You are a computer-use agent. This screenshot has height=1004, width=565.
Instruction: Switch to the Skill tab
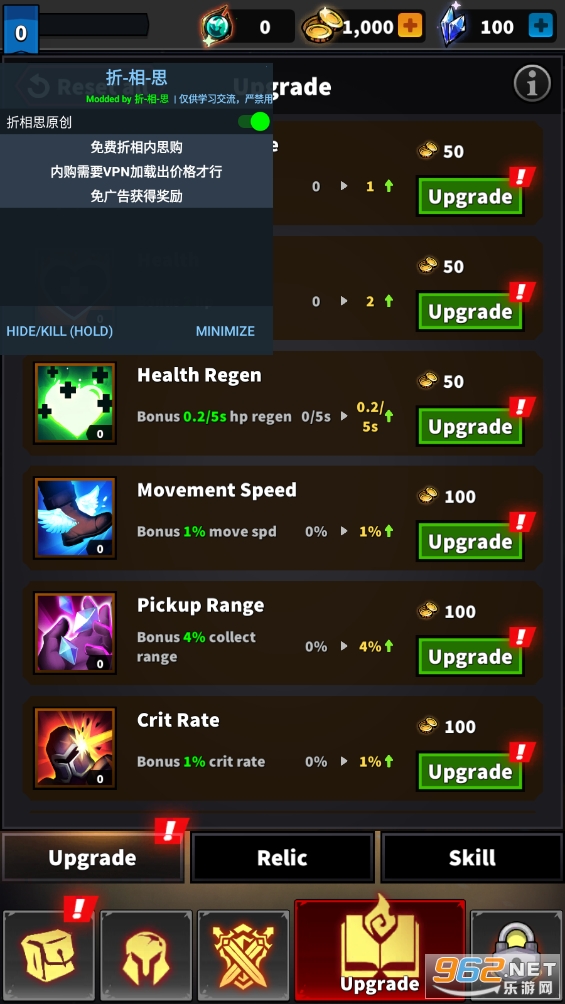472,857
